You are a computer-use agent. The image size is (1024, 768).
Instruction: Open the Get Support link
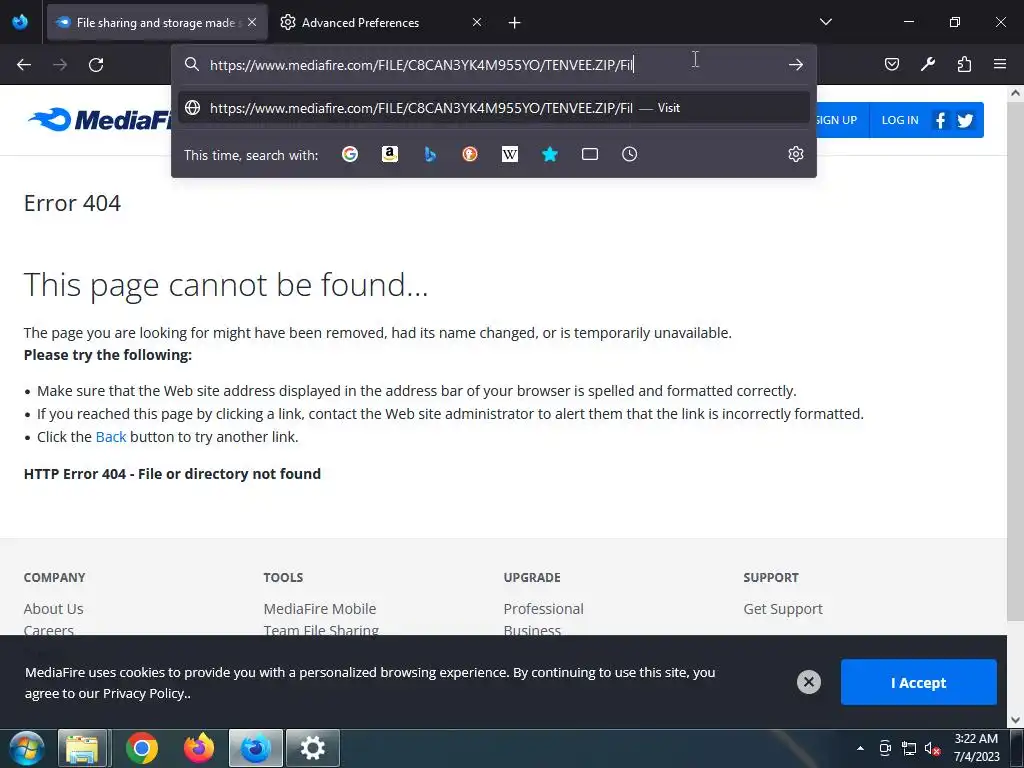point(783,609)
